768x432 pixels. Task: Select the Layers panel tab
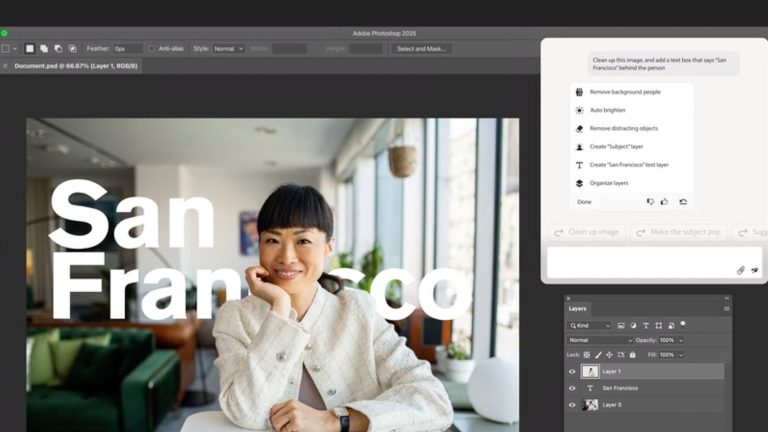(x=577, y=309)
